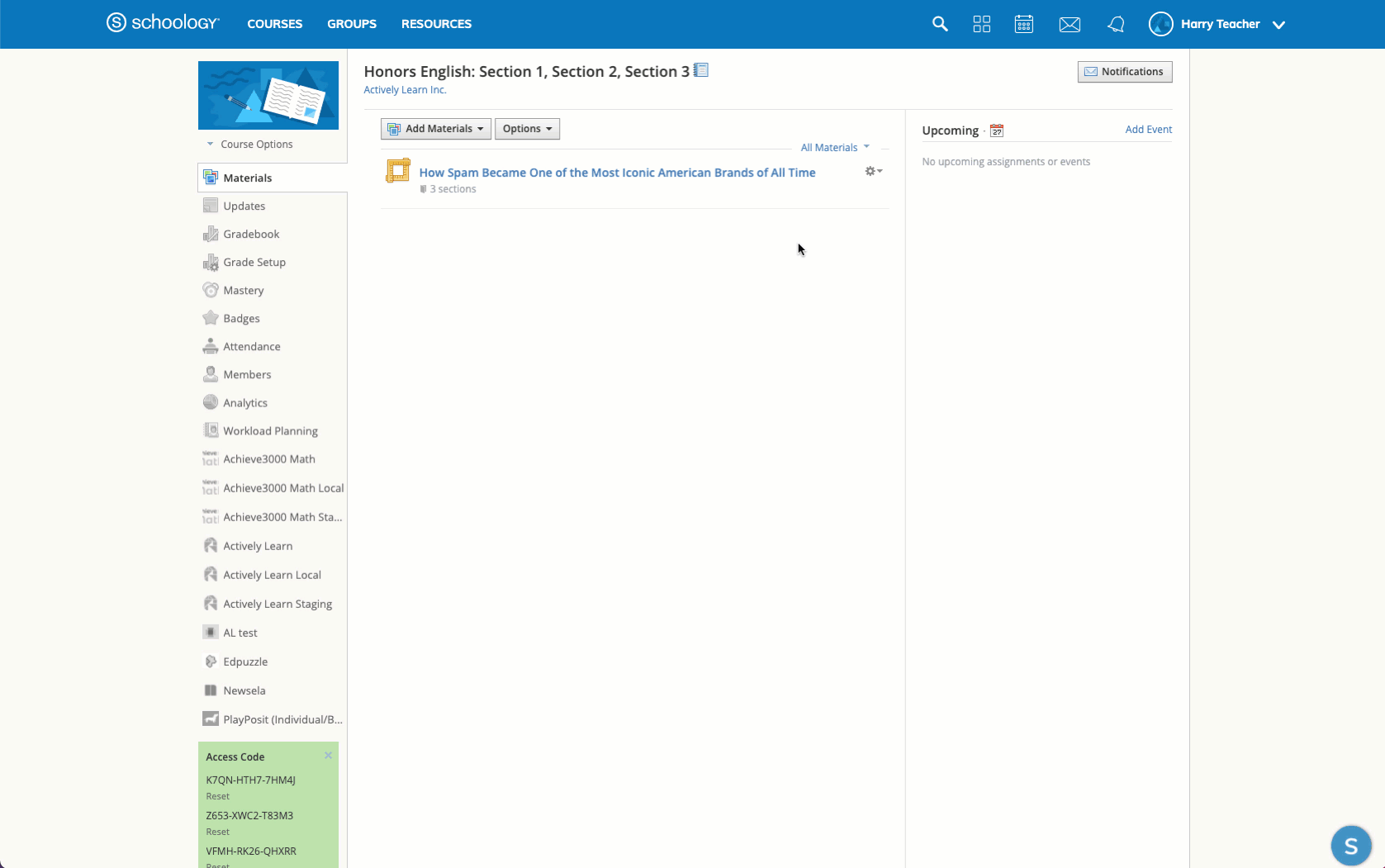Click the Upcoming heading
This screenshot has height=868, width=1385.
tap(950, 130)
